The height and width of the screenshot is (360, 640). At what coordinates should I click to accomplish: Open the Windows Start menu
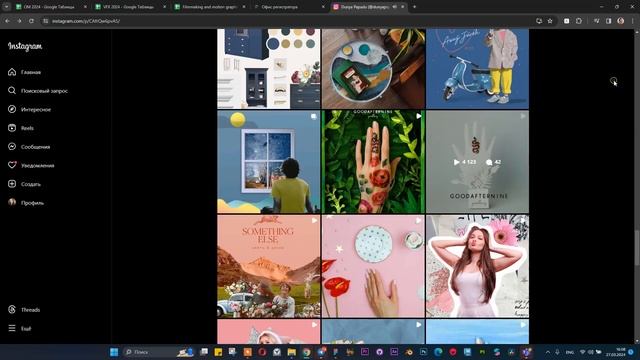pos(114,352)
